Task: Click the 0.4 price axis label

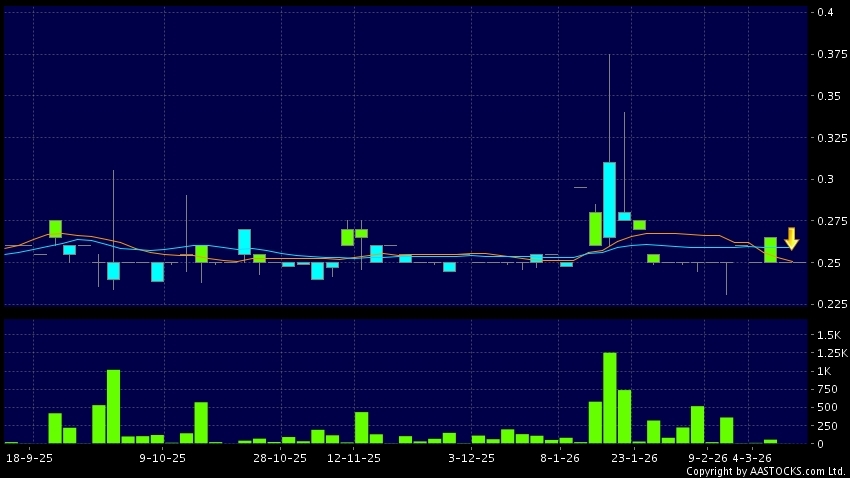Action: [x=826, y=12]
